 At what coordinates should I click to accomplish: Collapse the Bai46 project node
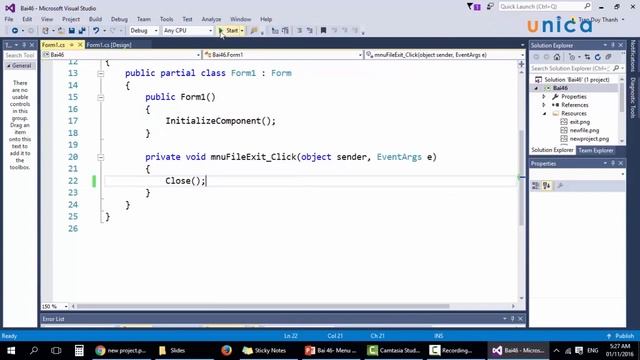pyautogui.click(x=537, y=88)
